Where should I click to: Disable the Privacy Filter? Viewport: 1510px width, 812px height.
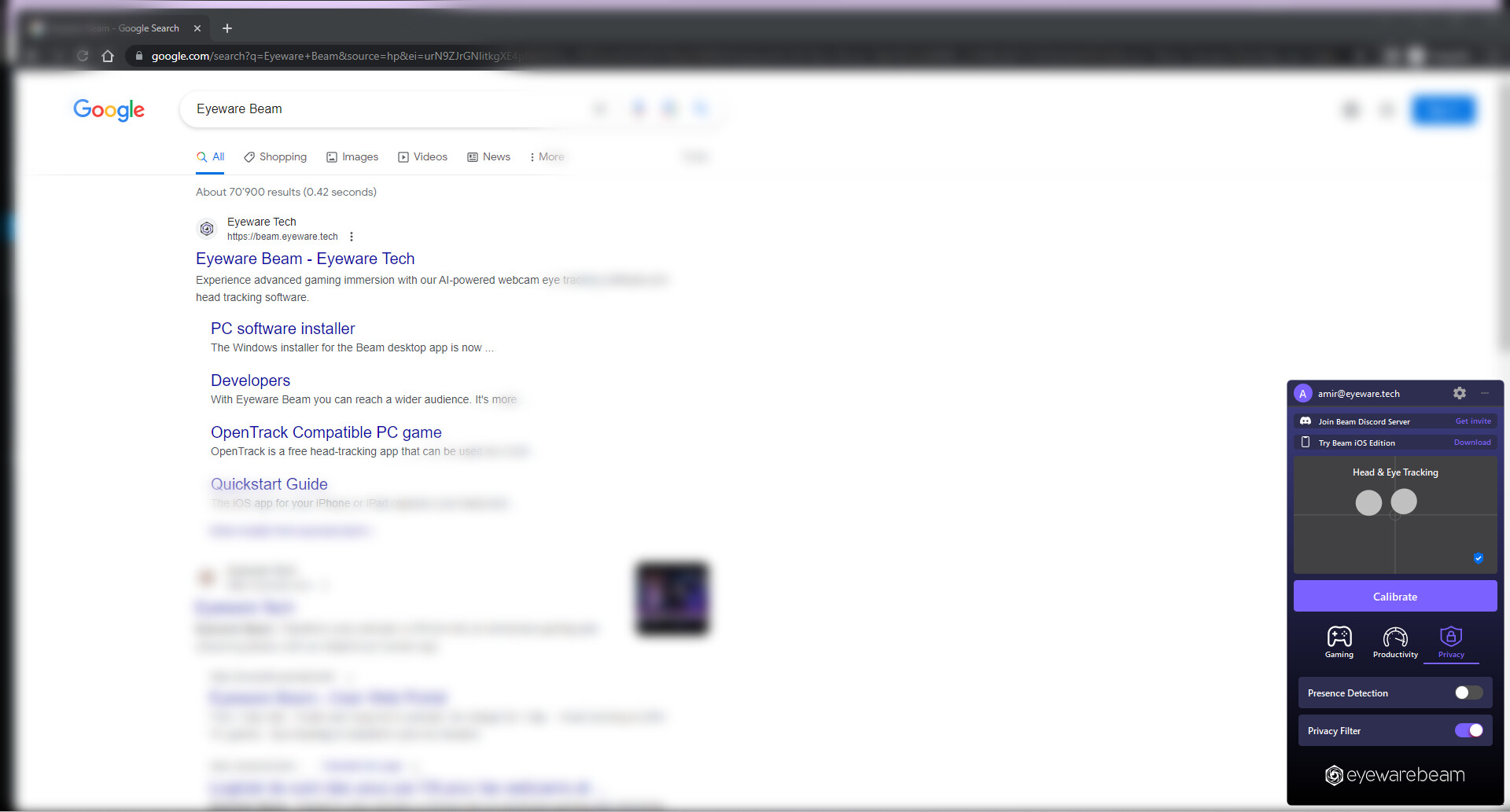(1468, 730)
